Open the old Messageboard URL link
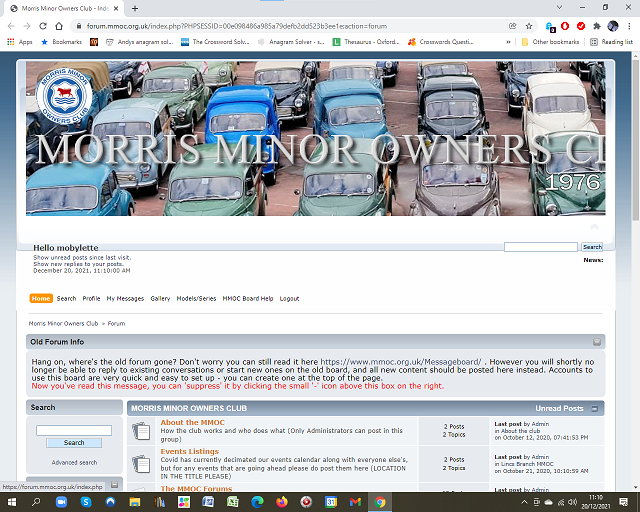The height and width of the screenshot is (512, 640). [x=401, y=362]
